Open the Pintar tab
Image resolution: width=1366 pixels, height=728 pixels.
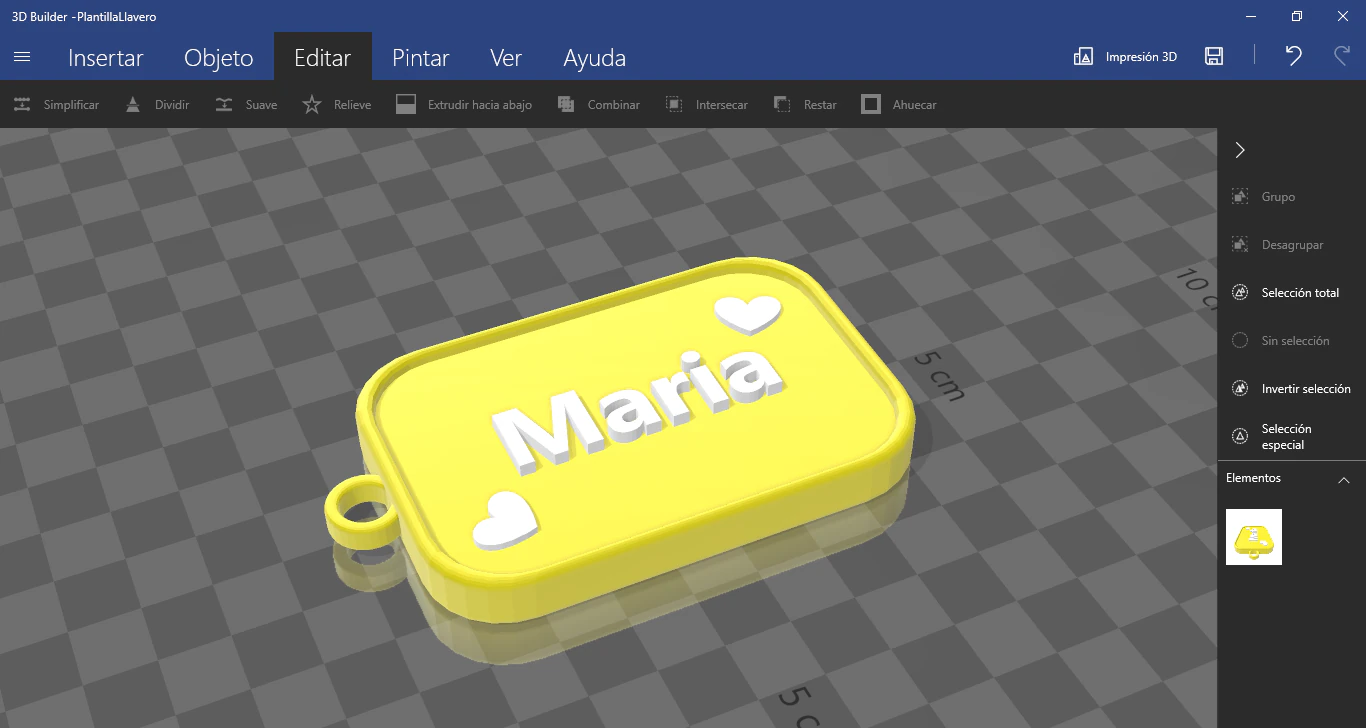[420, 57]
